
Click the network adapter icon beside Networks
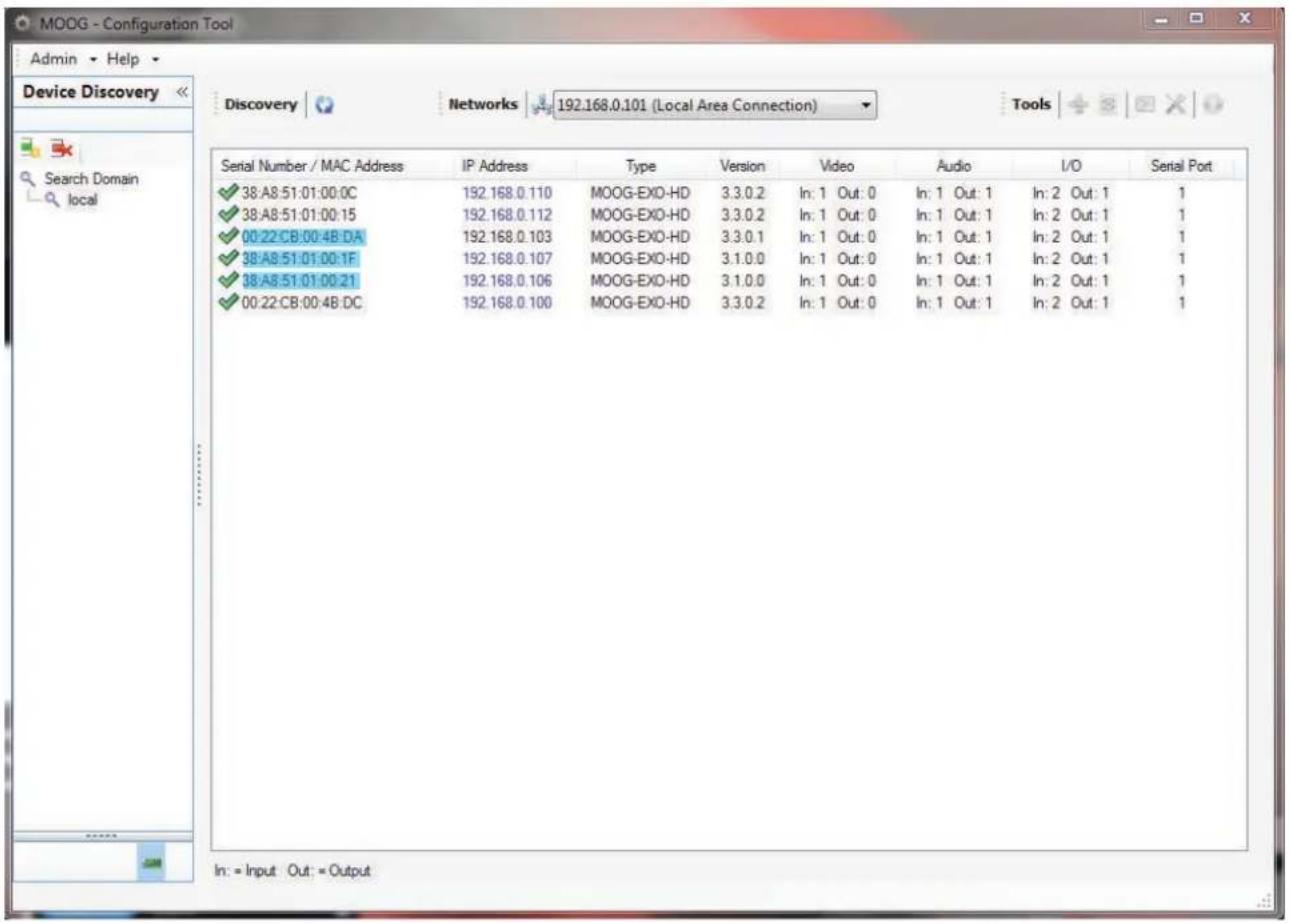pyautogui.click(x=544, y=104)
